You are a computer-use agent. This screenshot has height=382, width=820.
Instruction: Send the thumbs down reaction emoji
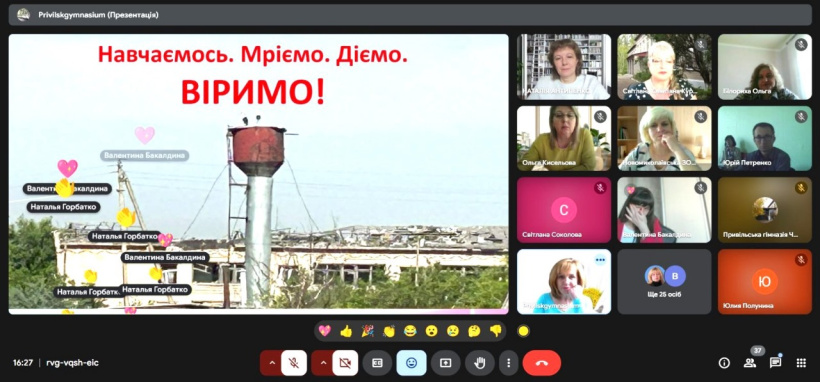click(496, 331)
